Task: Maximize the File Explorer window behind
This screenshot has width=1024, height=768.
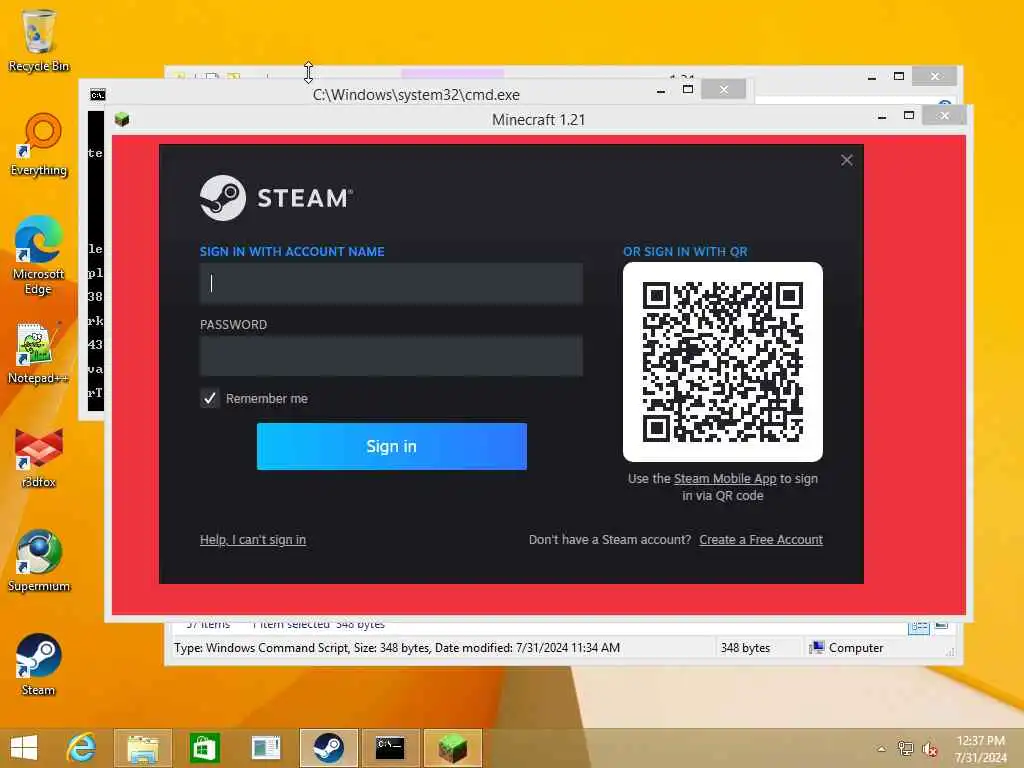Action: point(899,76)
